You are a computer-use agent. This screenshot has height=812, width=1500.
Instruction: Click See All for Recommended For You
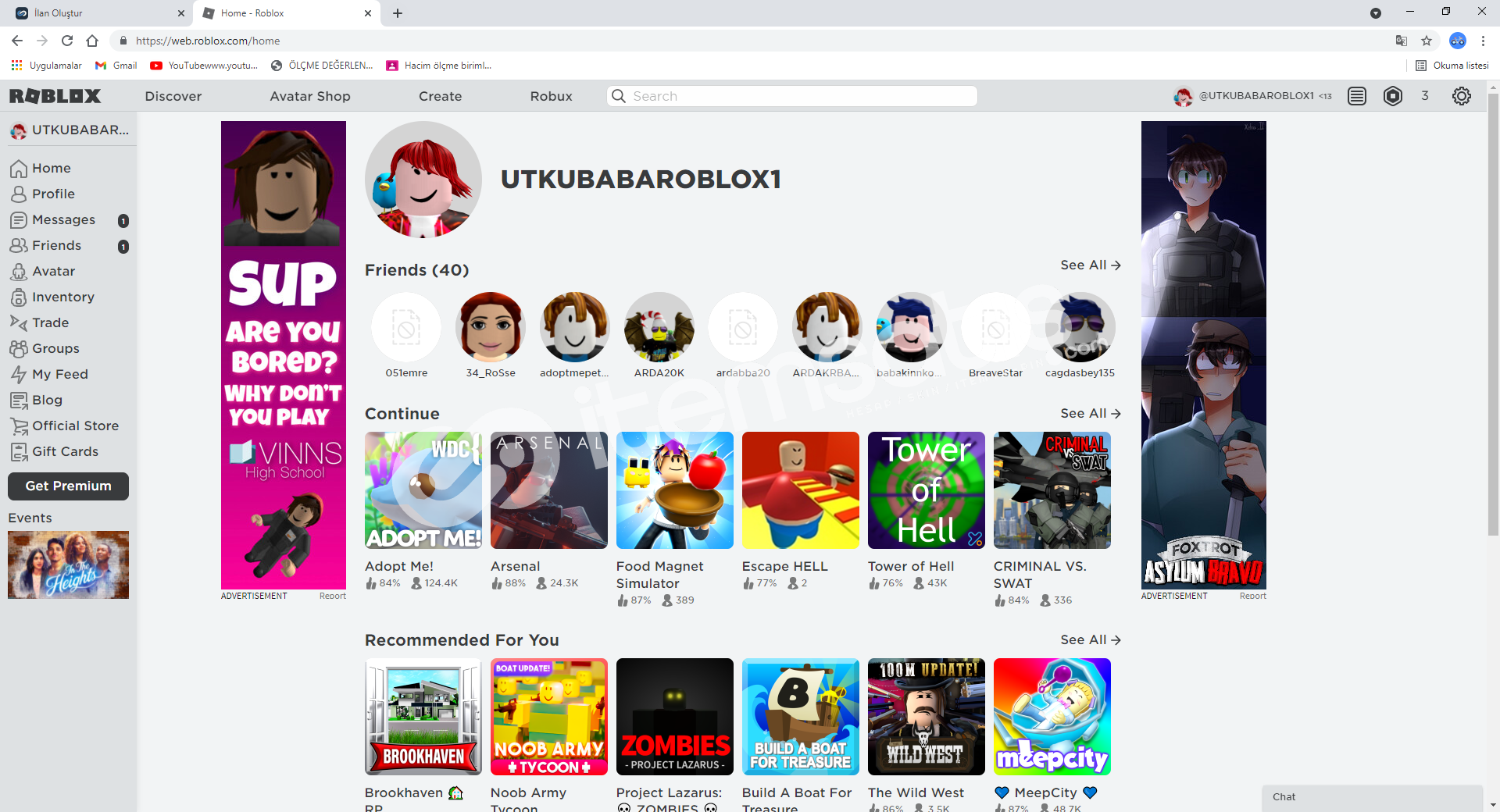click(x=1091, y=640)
